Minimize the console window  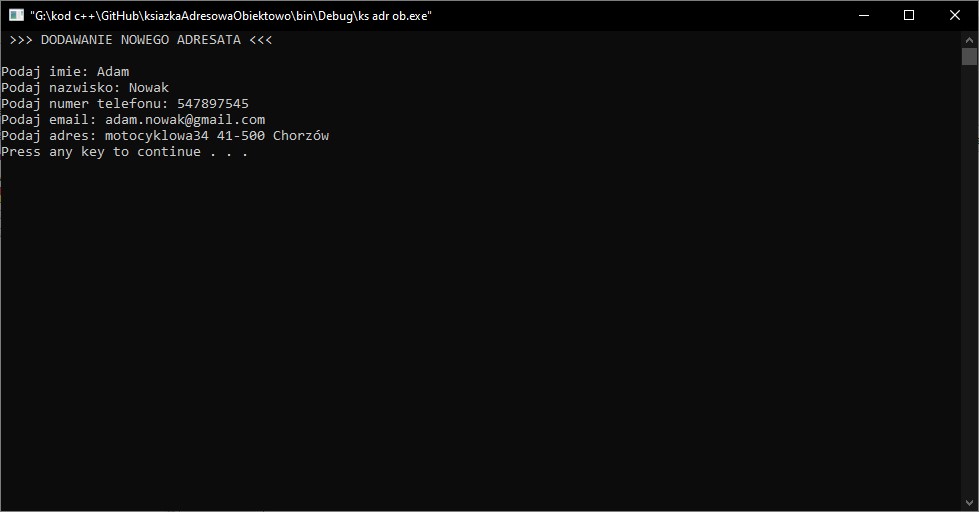(x=864, y=15)
